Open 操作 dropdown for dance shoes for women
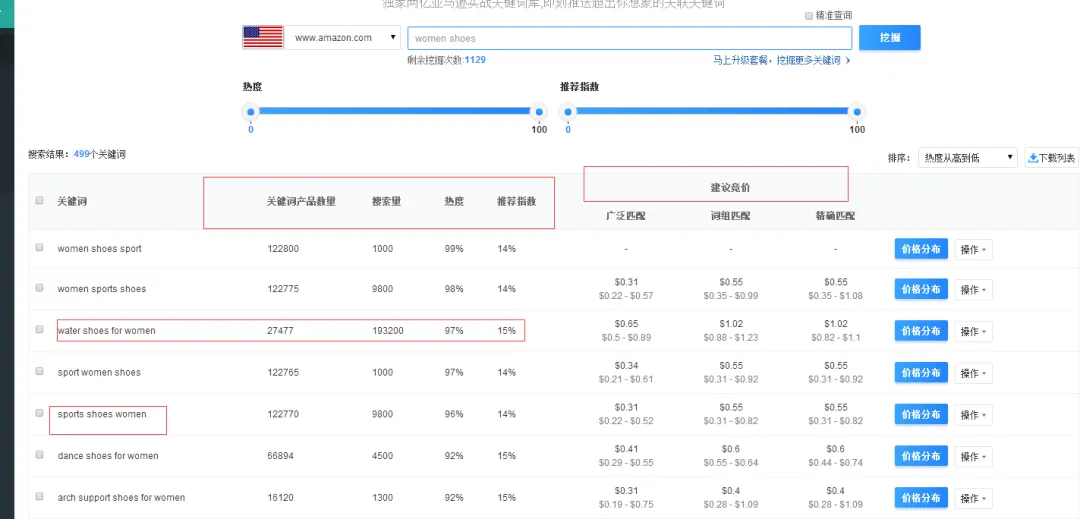 pyautogui.click(x=973, y=456)
